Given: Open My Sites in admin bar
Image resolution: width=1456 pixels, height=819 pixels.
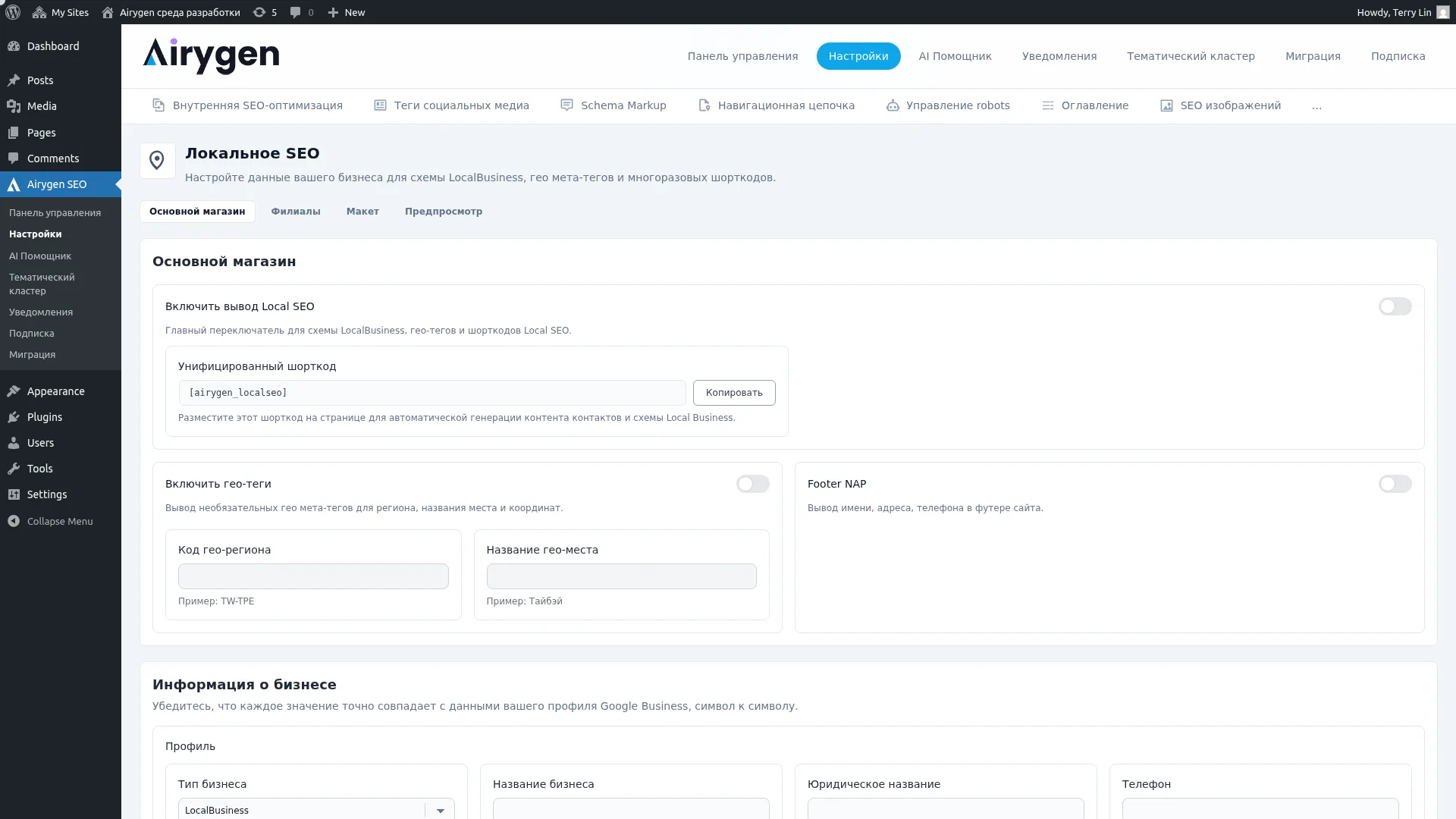Looking at the screenshot, I should pos(61,12).
